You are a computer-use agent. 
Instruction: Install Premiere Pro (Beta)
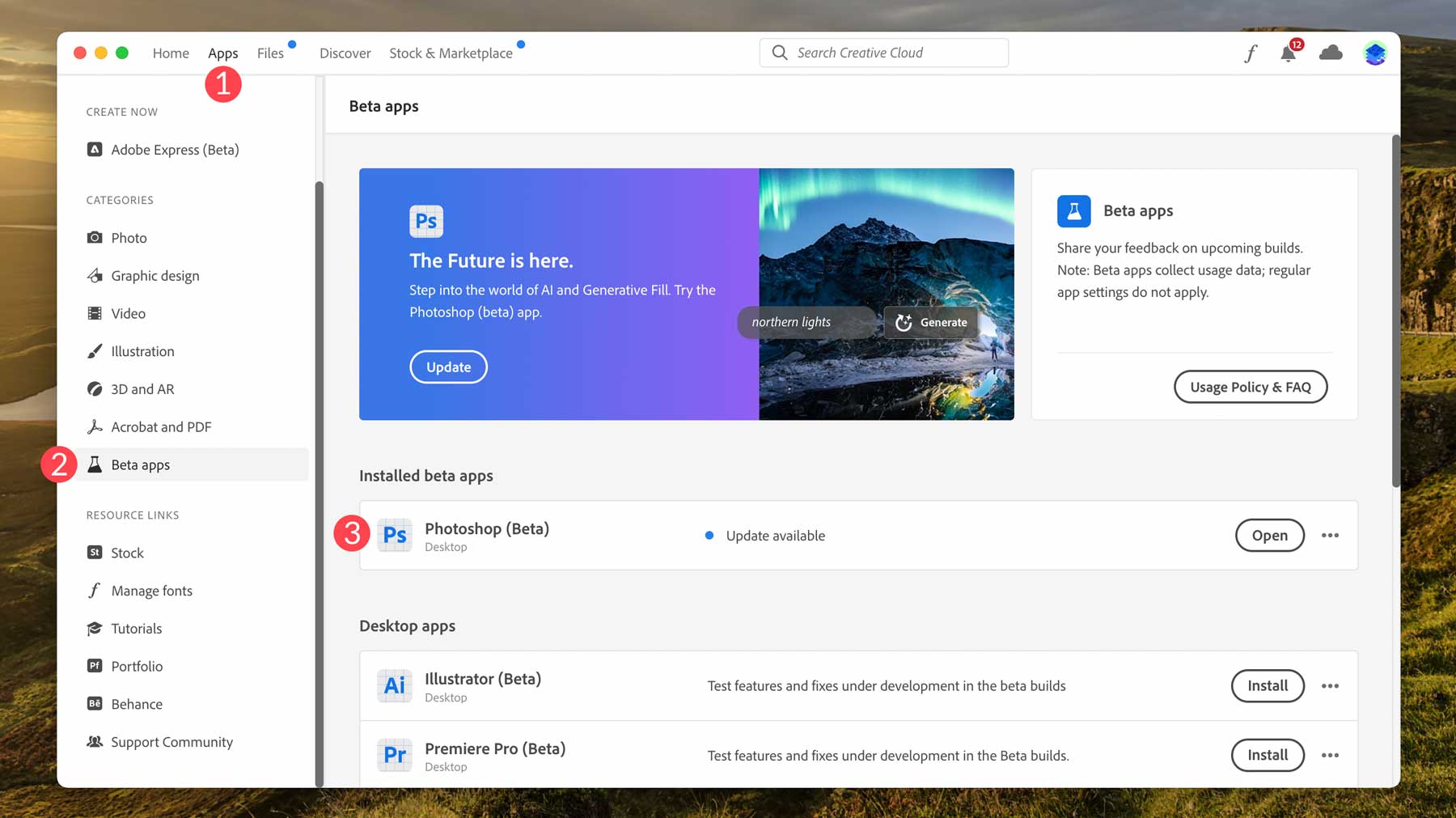pos(1268,756)
